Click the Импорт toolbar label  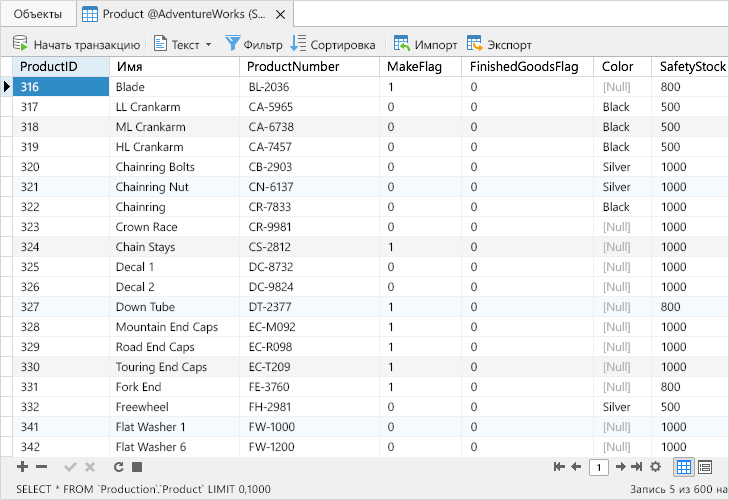pos(436,45)
